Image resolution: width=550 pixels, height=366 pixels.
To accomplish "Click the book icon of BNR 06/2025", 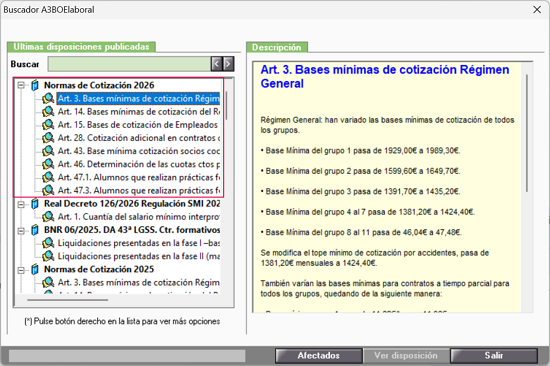I will [x=35, y=230].
